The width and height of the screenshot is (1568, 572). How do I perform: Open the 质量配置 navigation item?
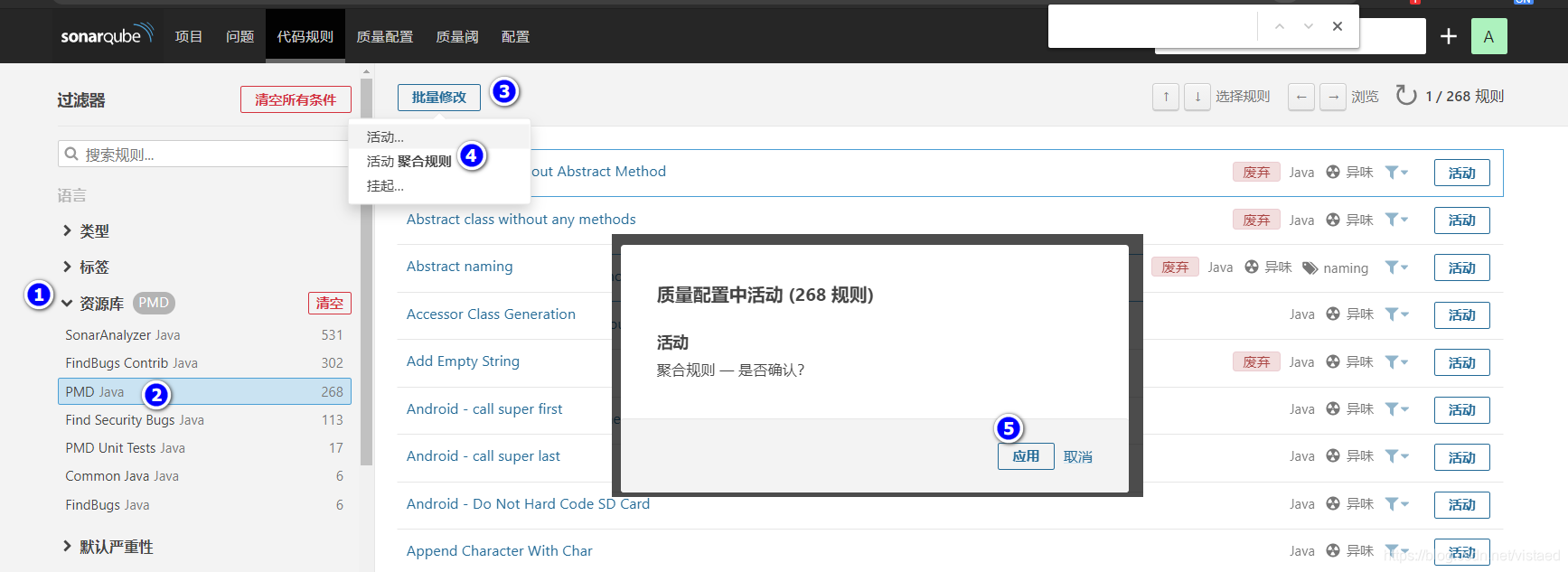click(x=385, y=36)
